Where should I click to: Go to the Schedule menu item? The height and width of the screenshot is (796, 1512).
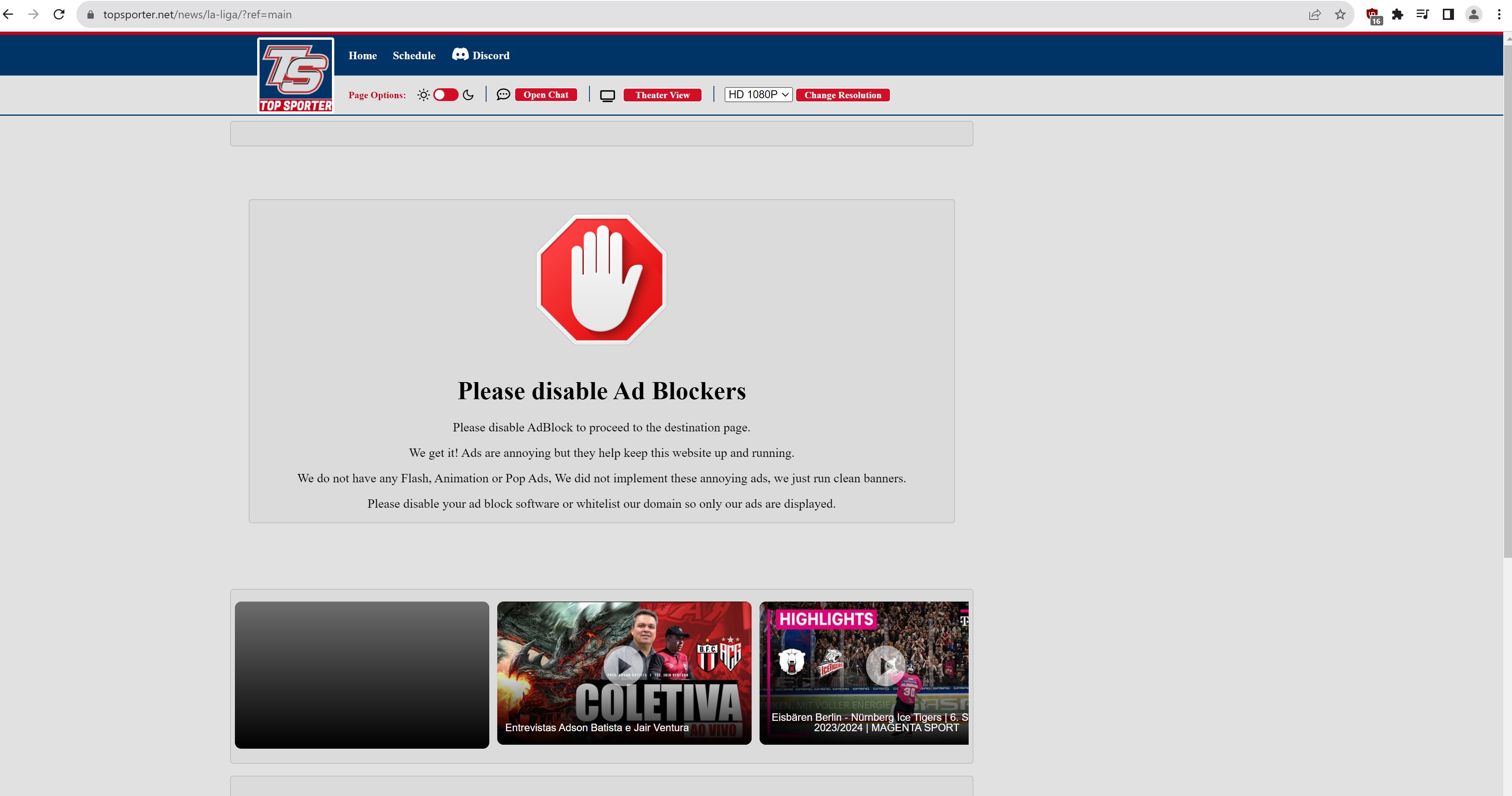coord(414,56)
